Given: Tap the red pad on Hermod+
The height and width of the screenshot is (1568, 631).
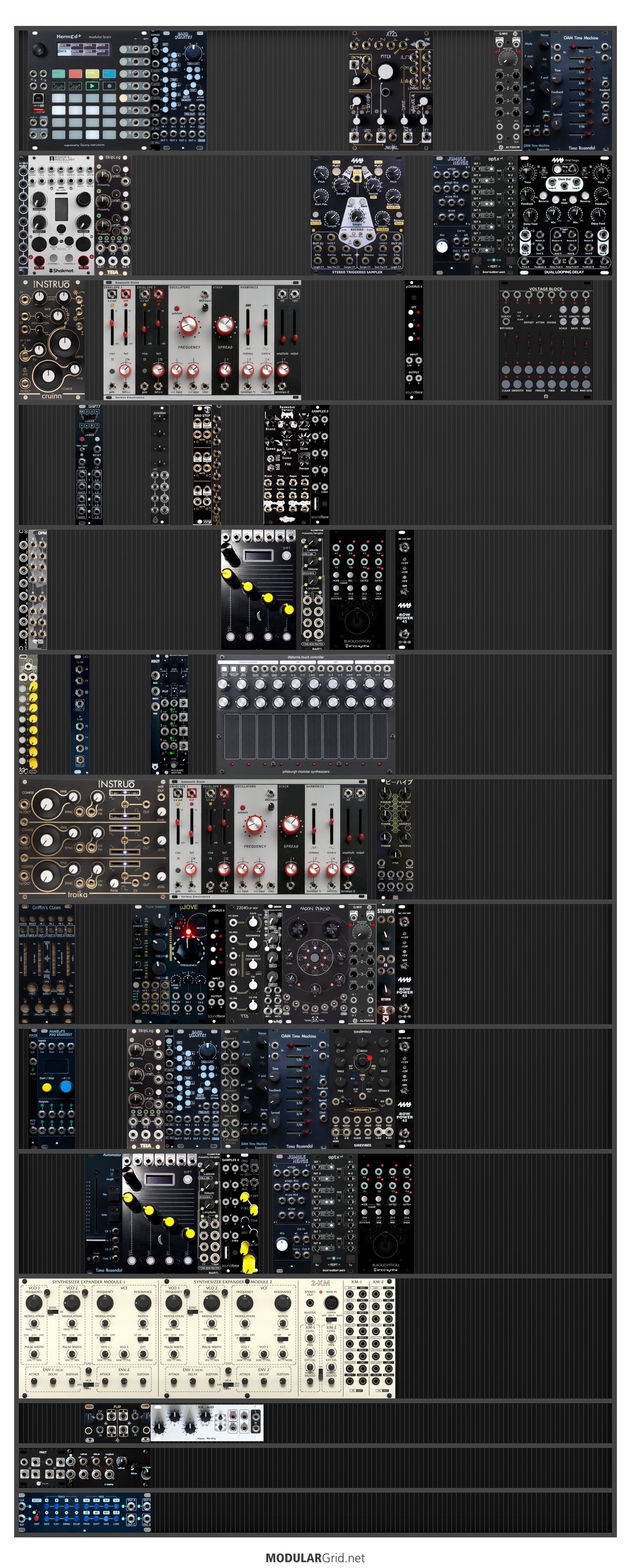Looking at the screenshot, I should pos(75,73).
